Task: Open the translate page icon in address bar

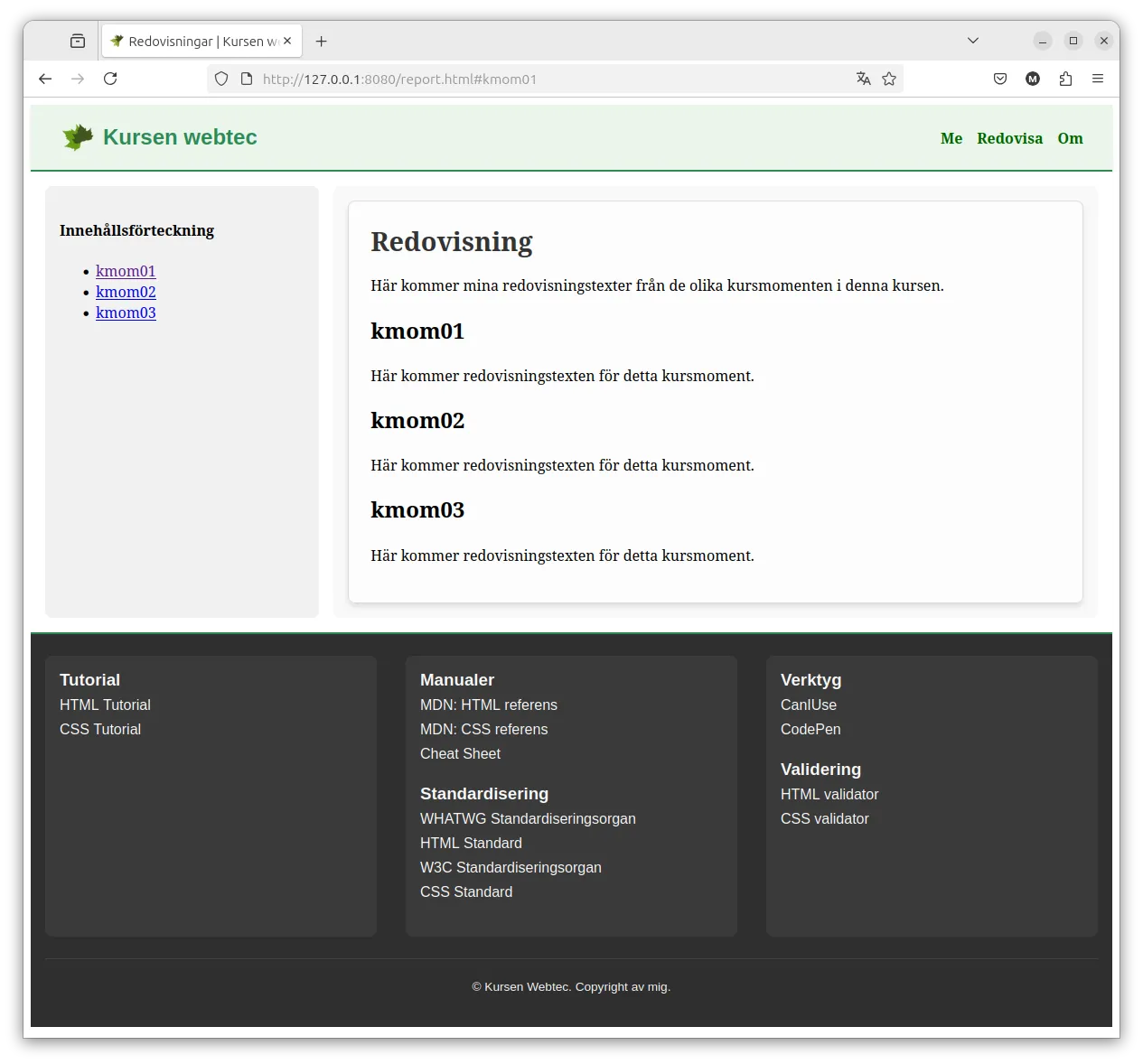Action: click(x=863, y=79)
